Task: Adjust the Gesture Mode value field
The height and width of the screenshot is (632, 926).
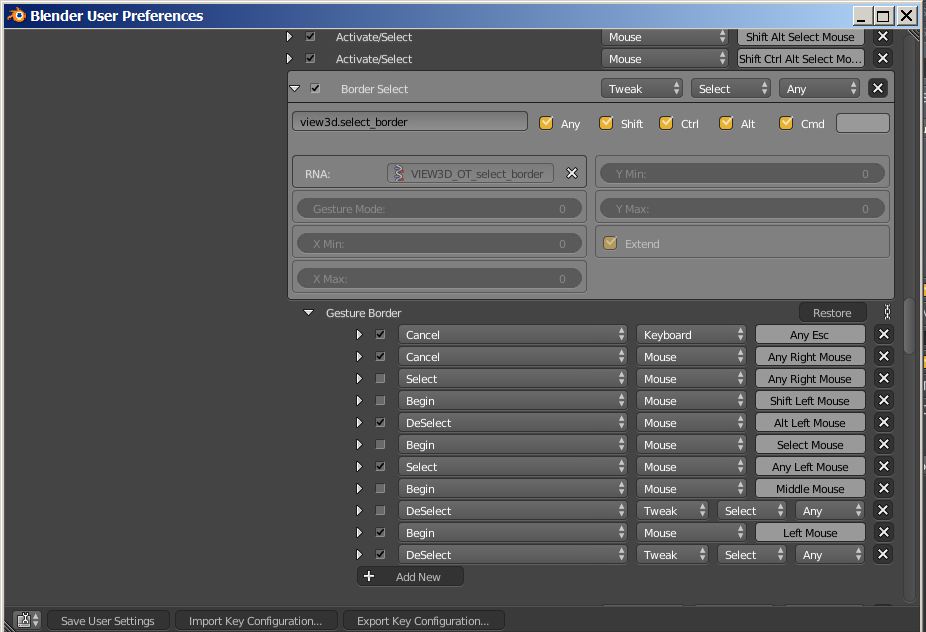Action: (x=439, y=209)
